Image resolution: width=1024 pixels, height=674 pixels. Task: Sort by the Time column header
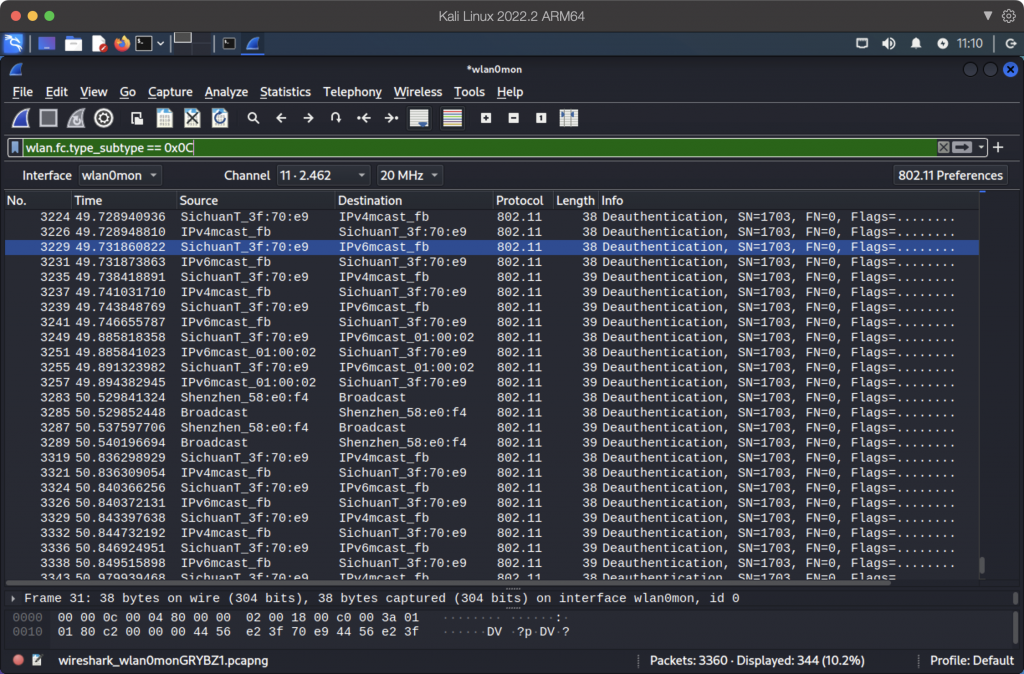tap(123, 201)
